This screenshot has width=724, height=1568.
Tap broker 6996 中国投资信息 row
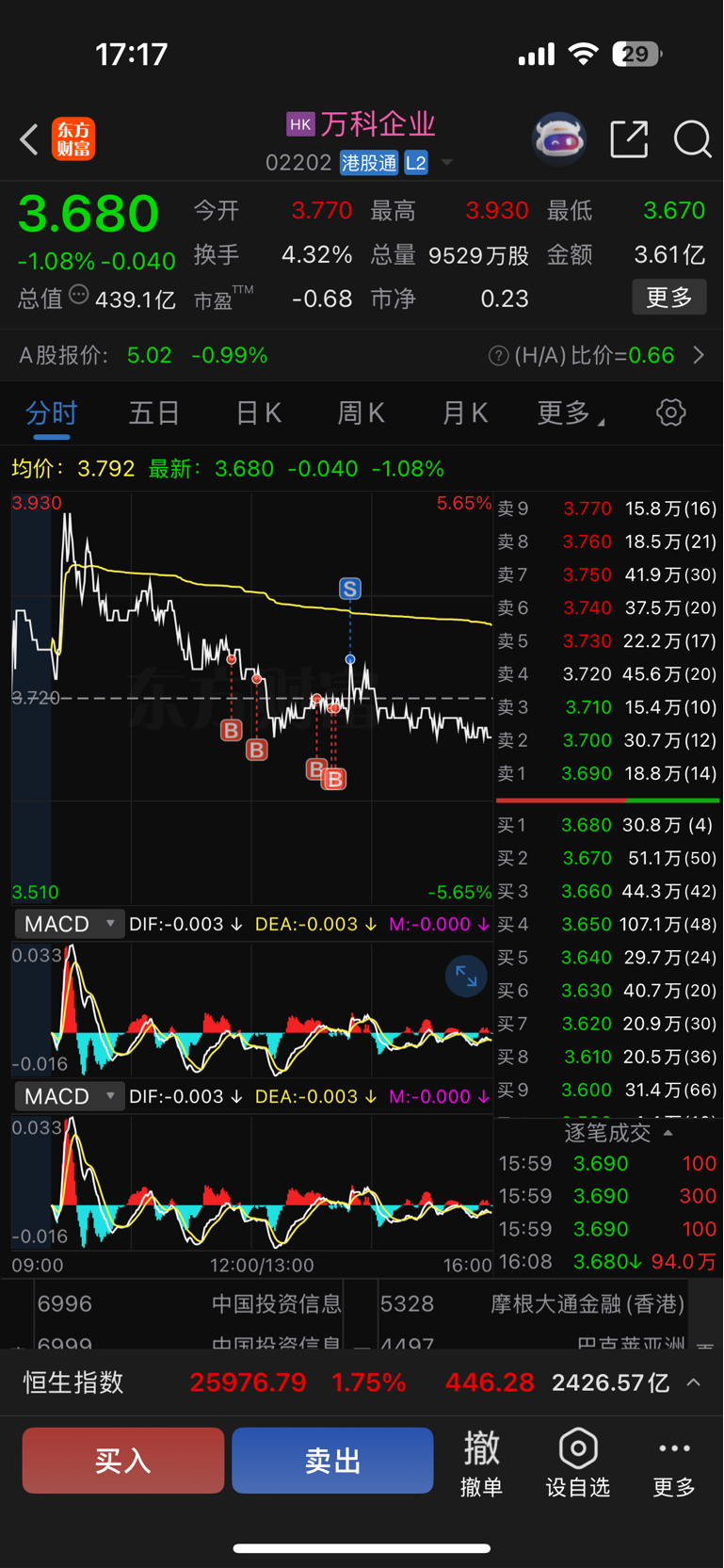pyautogui.click(x=188, y=1303)
